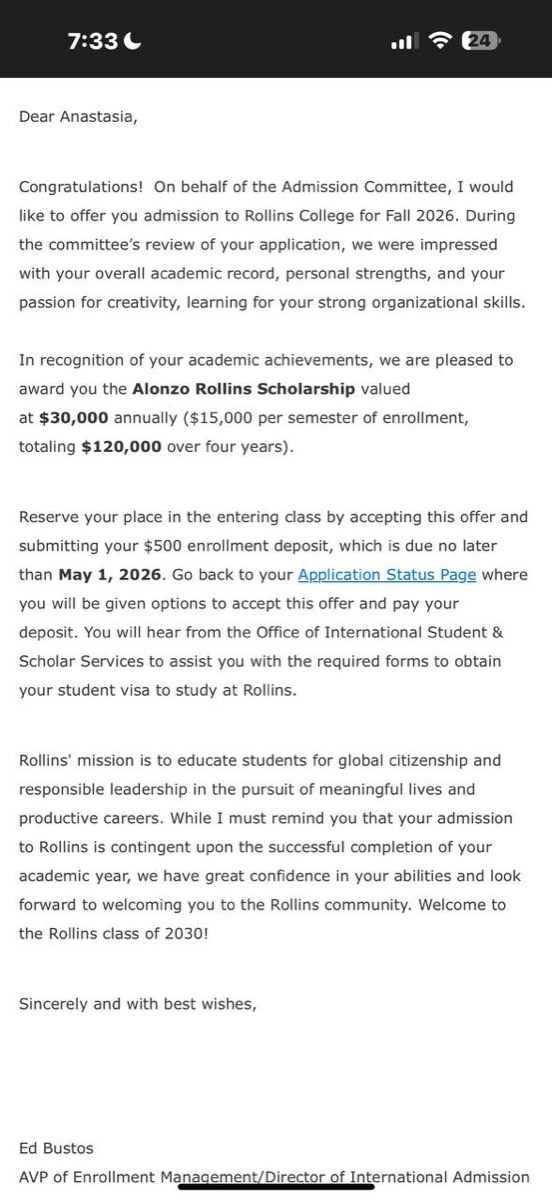Tap the 7:33 clock in status bar

click(93, 41)
